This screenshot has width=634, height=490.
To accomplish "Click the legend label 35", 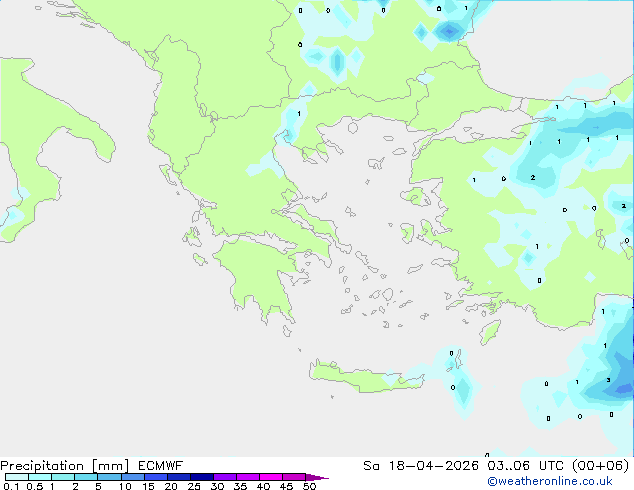I will coord(240,486).
